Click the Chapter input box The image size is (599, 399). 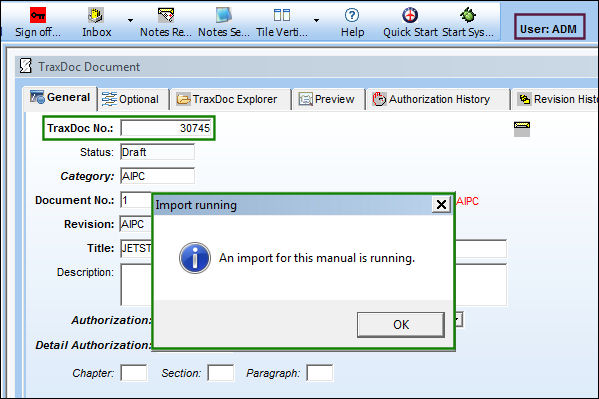[x=134, y=373]
